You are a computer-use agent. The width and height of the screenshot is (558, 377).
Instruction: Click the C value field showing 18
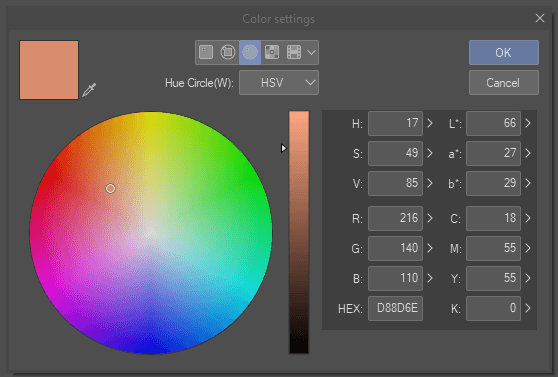point(493,218)
